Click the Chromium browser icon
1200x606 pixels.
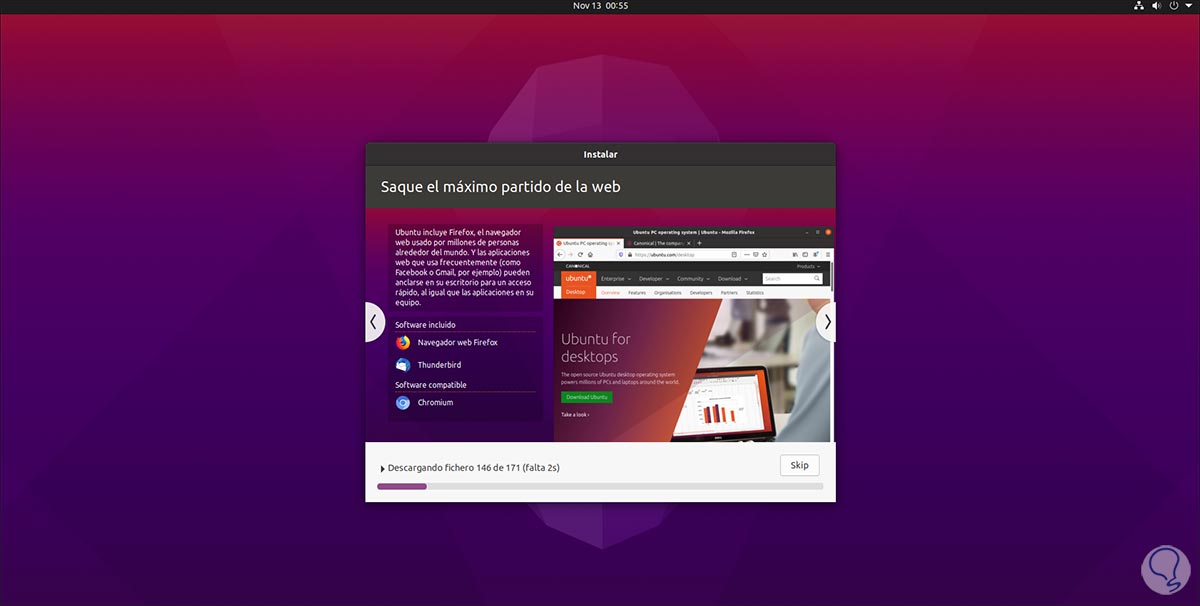click(403, 402)
